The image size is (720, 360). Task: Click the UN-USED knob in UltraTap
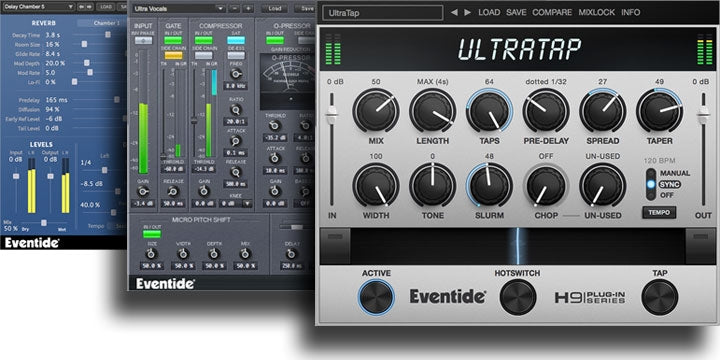tap(602, 185)
